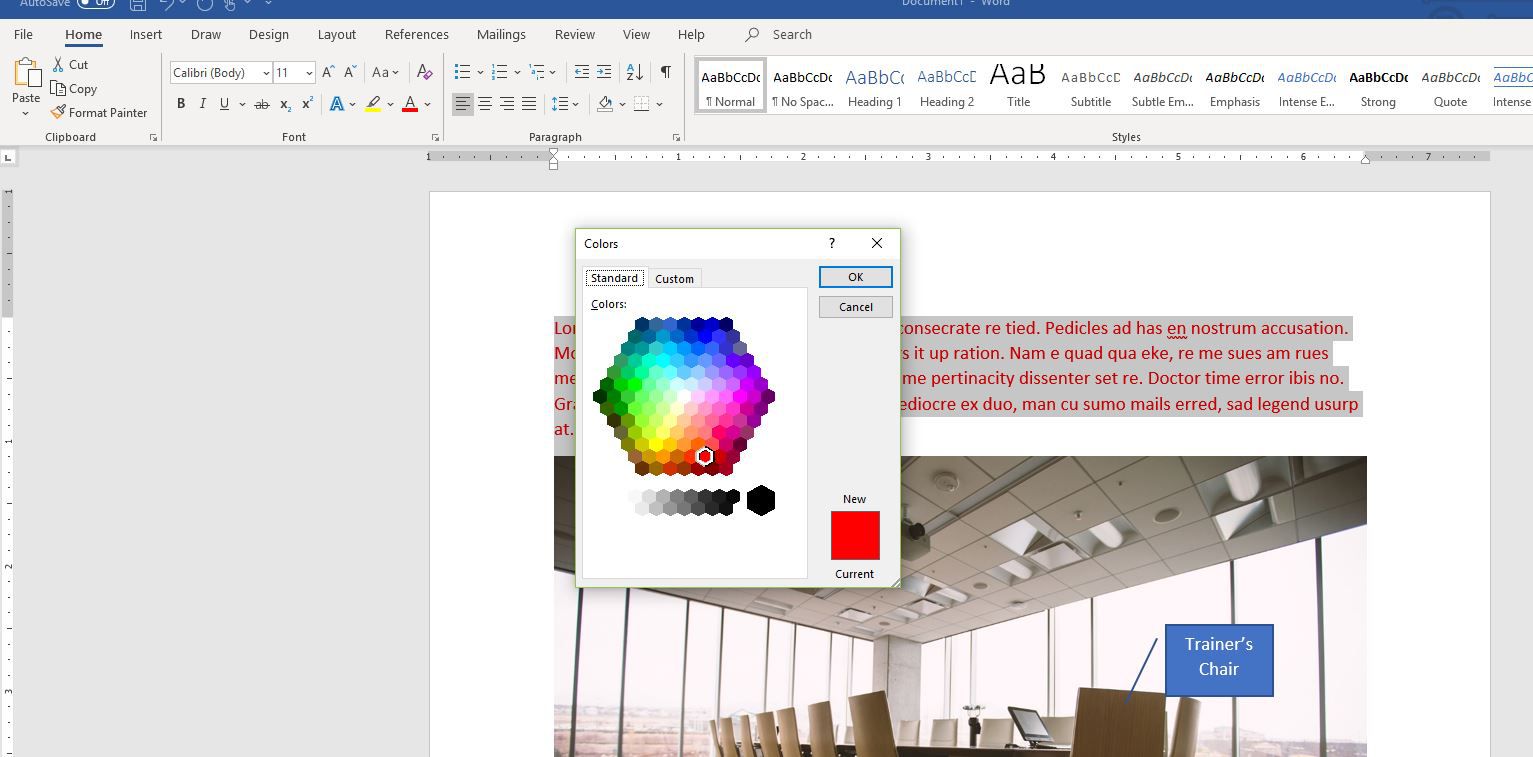1533x757 pixels.
Task: Click the Colors dialog help question mark
Action: (832, 243)
